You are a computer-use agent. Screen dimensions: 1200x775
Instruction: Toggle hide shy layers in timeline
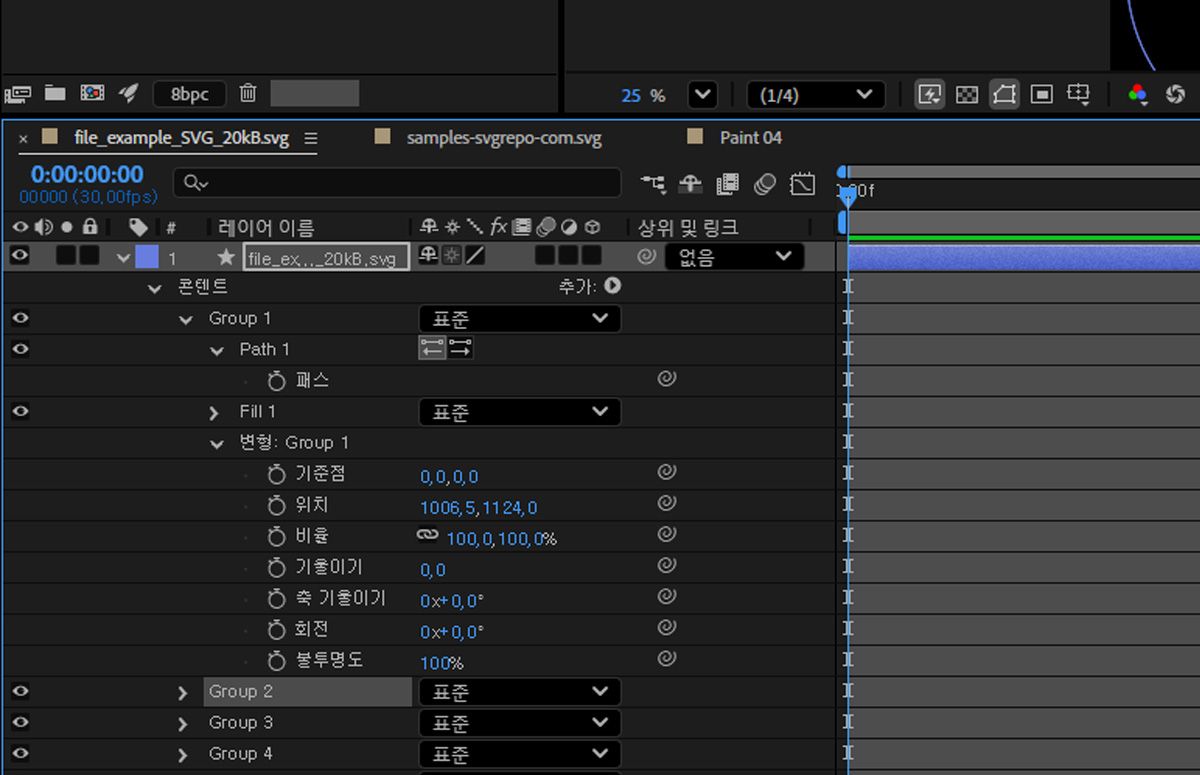[690, 184]
